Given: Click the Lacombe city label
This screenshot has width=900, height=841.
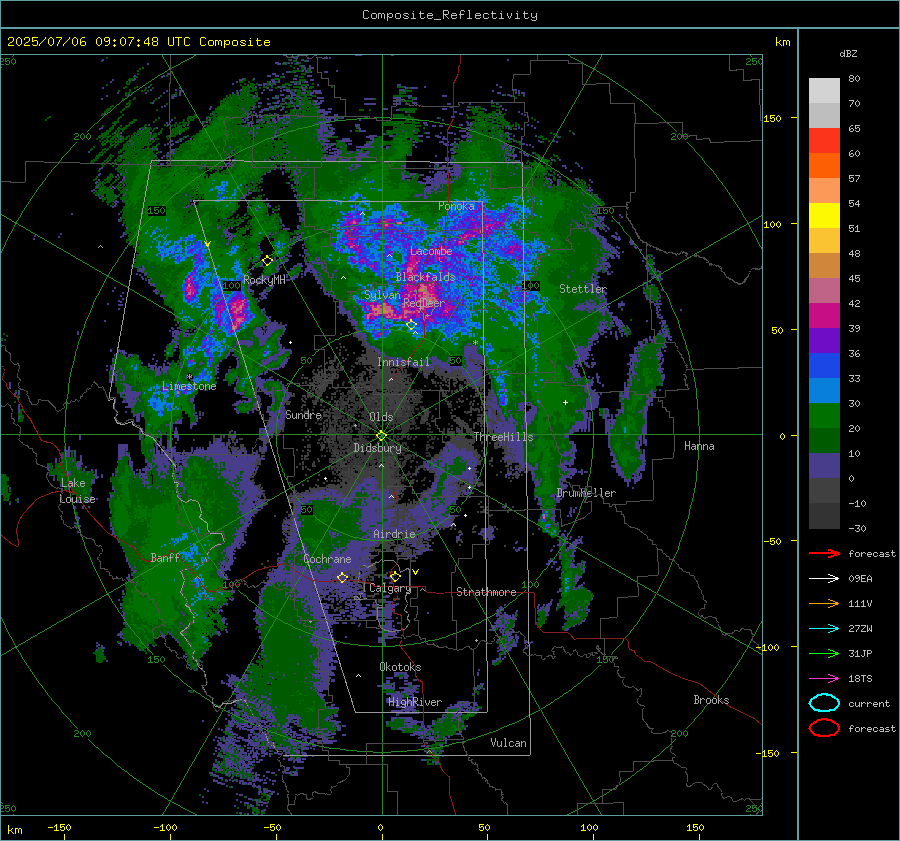Looking at the screenshot, I should tap(431, 251).
